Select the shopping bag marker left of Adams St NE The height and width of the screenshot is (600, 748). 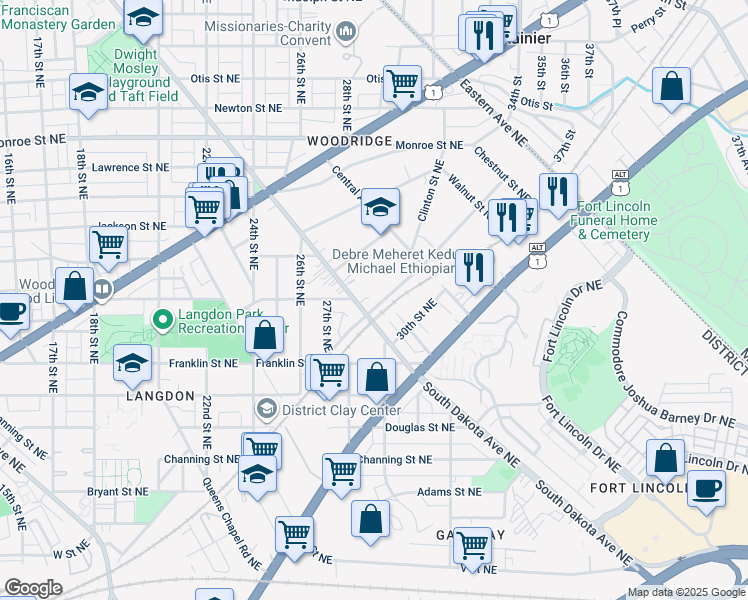pyautogui.click(x=371, y=520)
